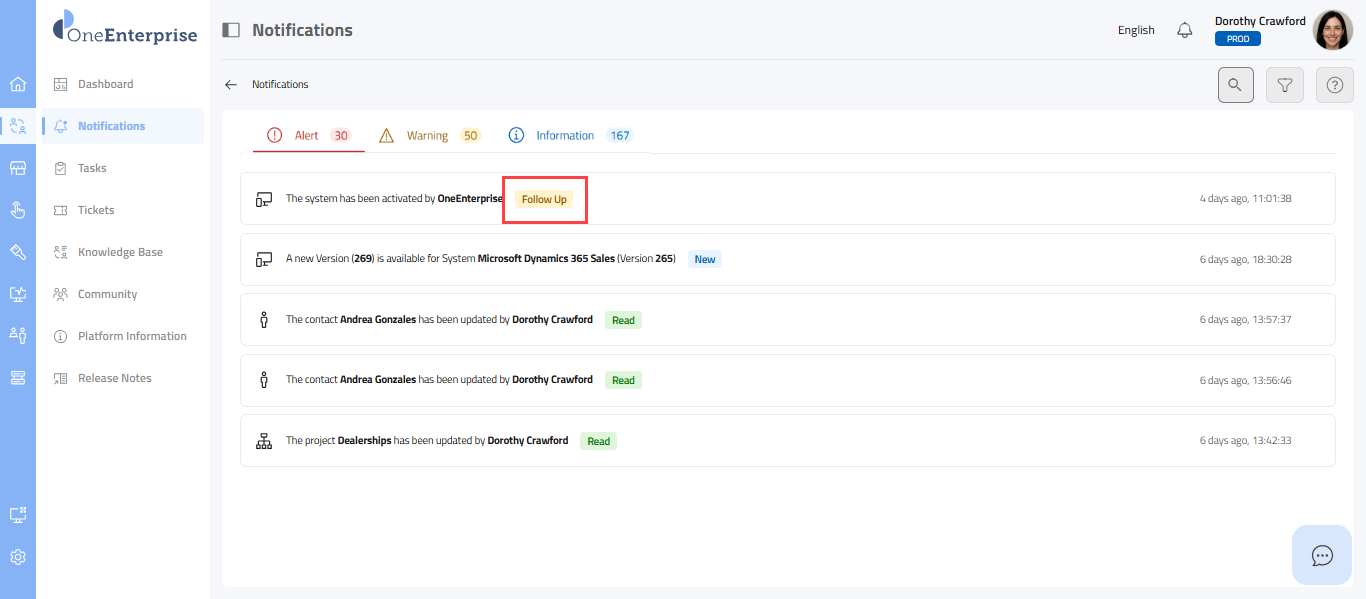
Task: Open the filter funnel icon
Action: (x=1285, y=85)
